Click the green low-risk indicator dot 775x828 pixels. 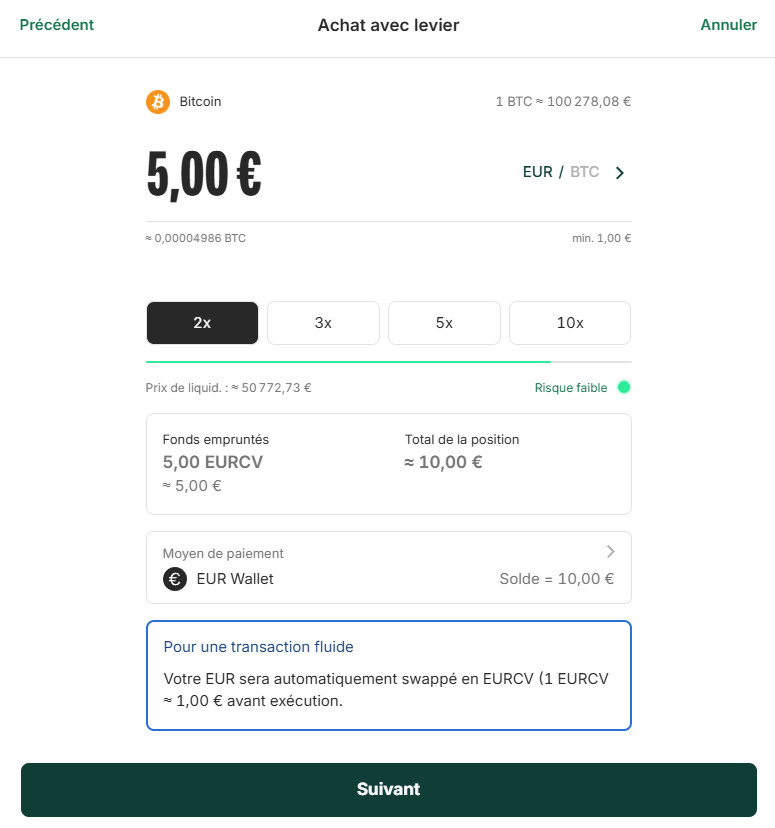click(x=622, y=387)
